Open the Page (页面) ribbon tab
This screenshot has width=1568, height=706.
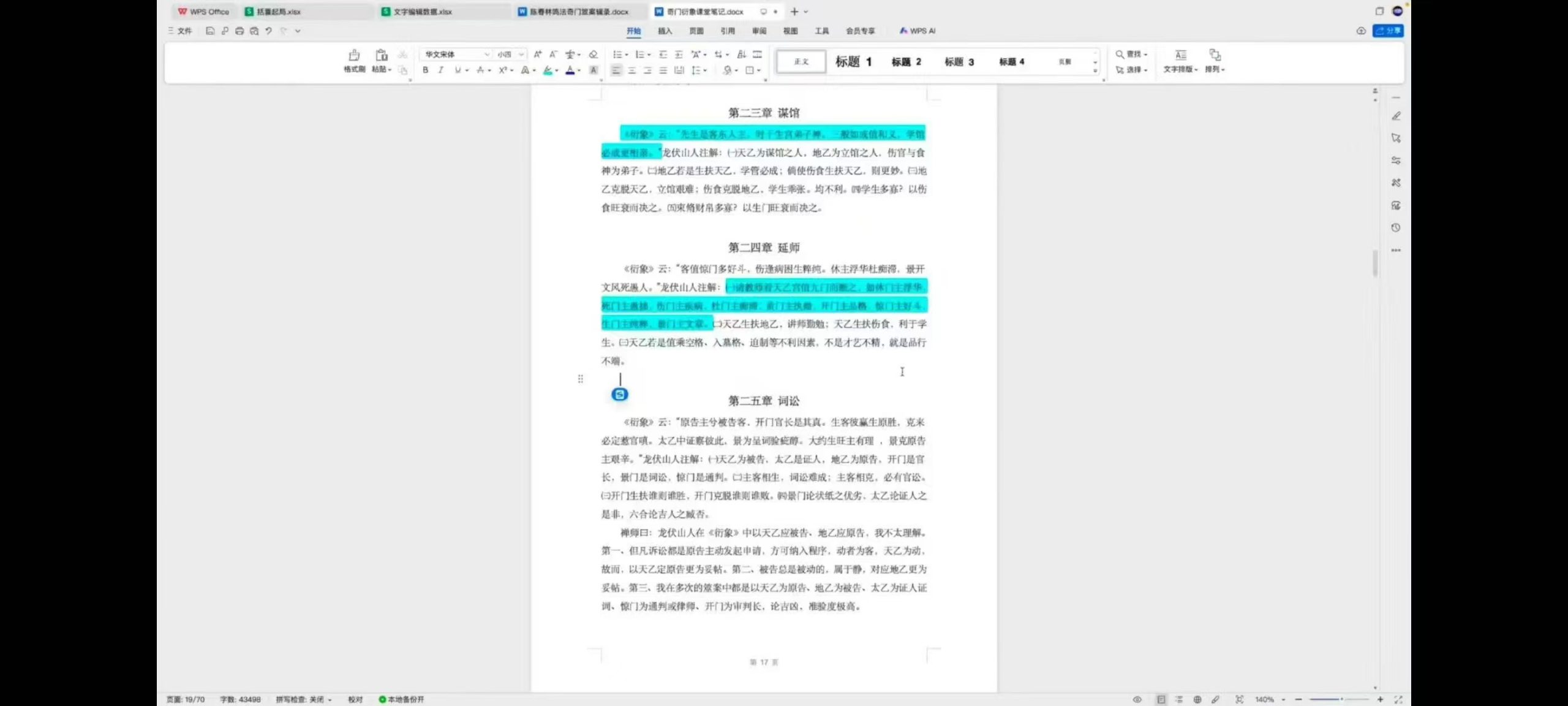[696, 31]
